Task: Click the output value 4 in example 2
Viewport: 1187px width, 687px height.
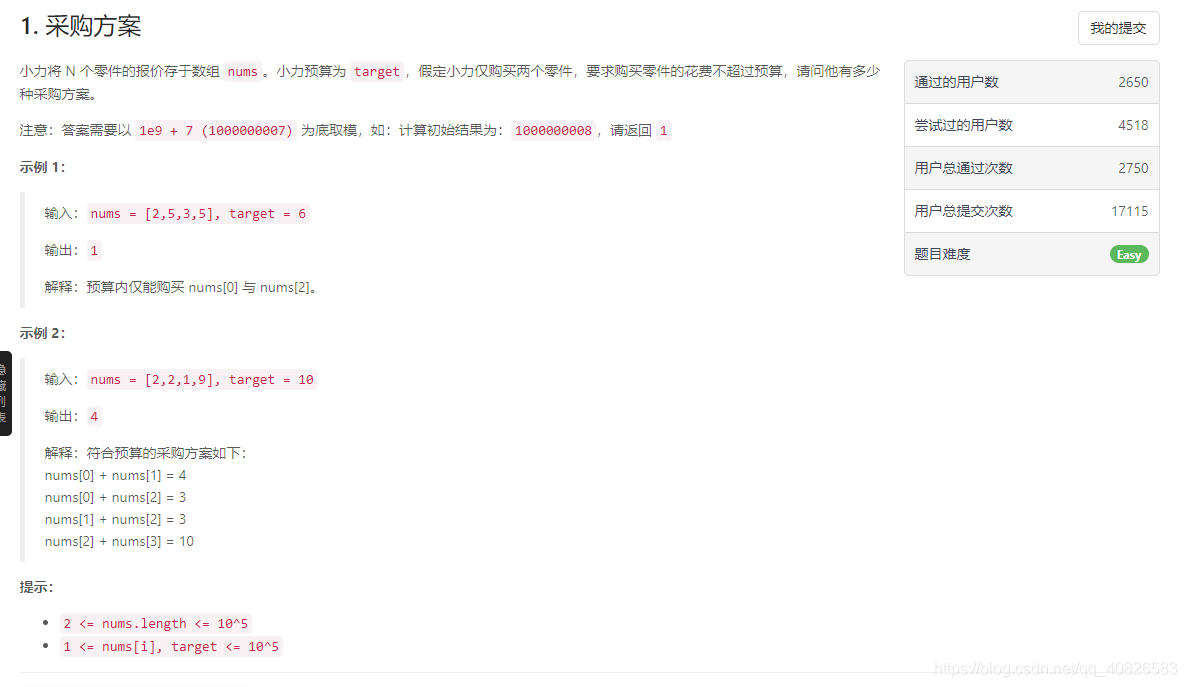Action: (x=93, y=416)
